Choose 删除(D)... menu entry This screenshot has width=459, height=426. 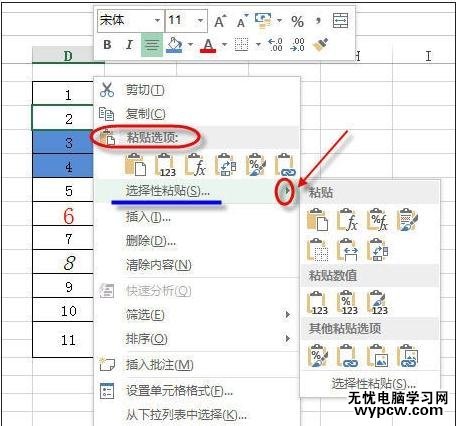(x=197, y=241)
